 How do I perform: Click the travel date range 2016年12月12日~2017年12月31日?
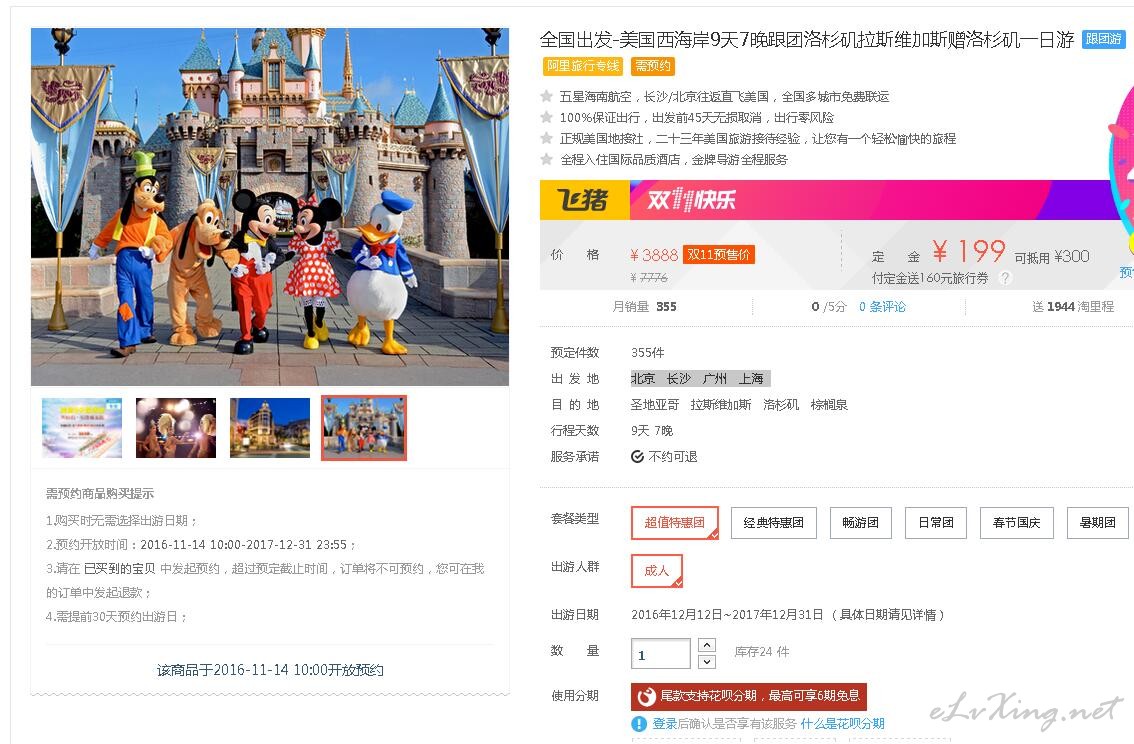[x=727, y=615]
